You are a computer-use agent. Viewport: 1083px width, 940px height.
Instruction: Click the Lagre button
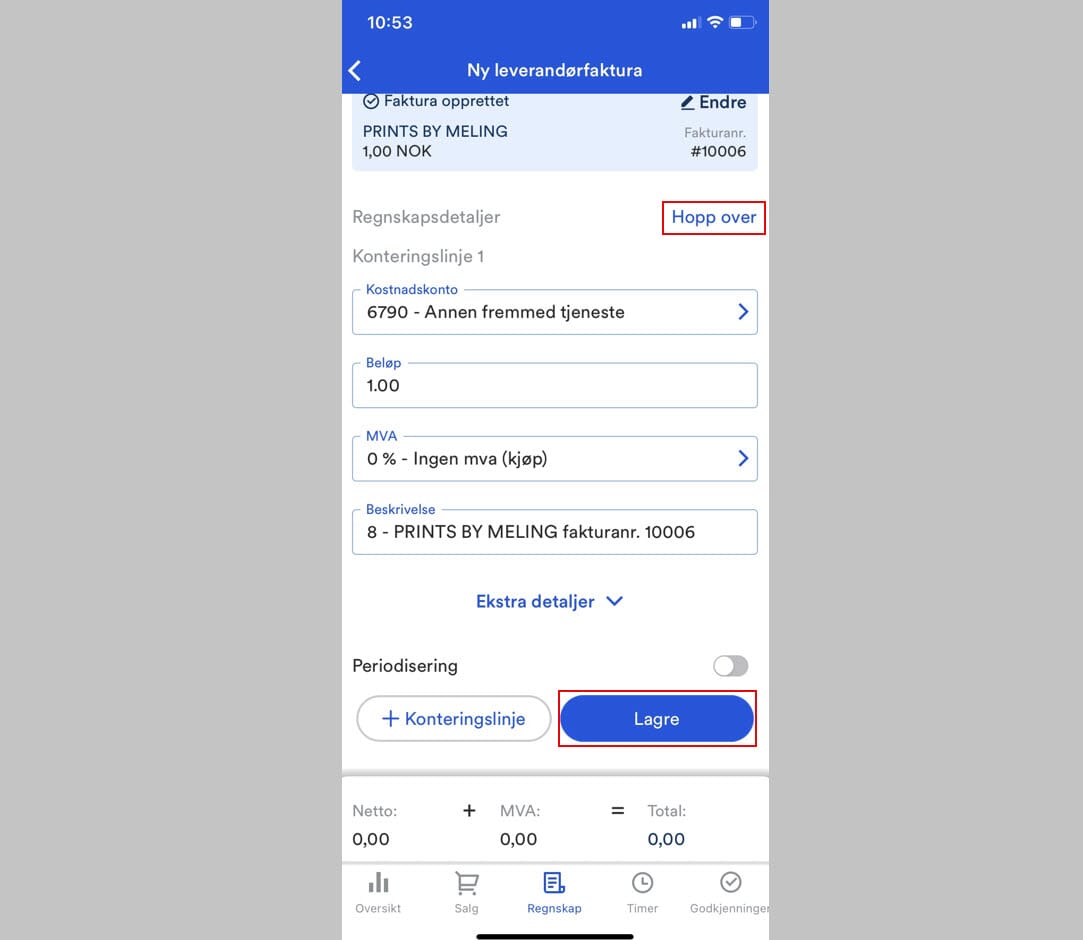tap(657, 719)
